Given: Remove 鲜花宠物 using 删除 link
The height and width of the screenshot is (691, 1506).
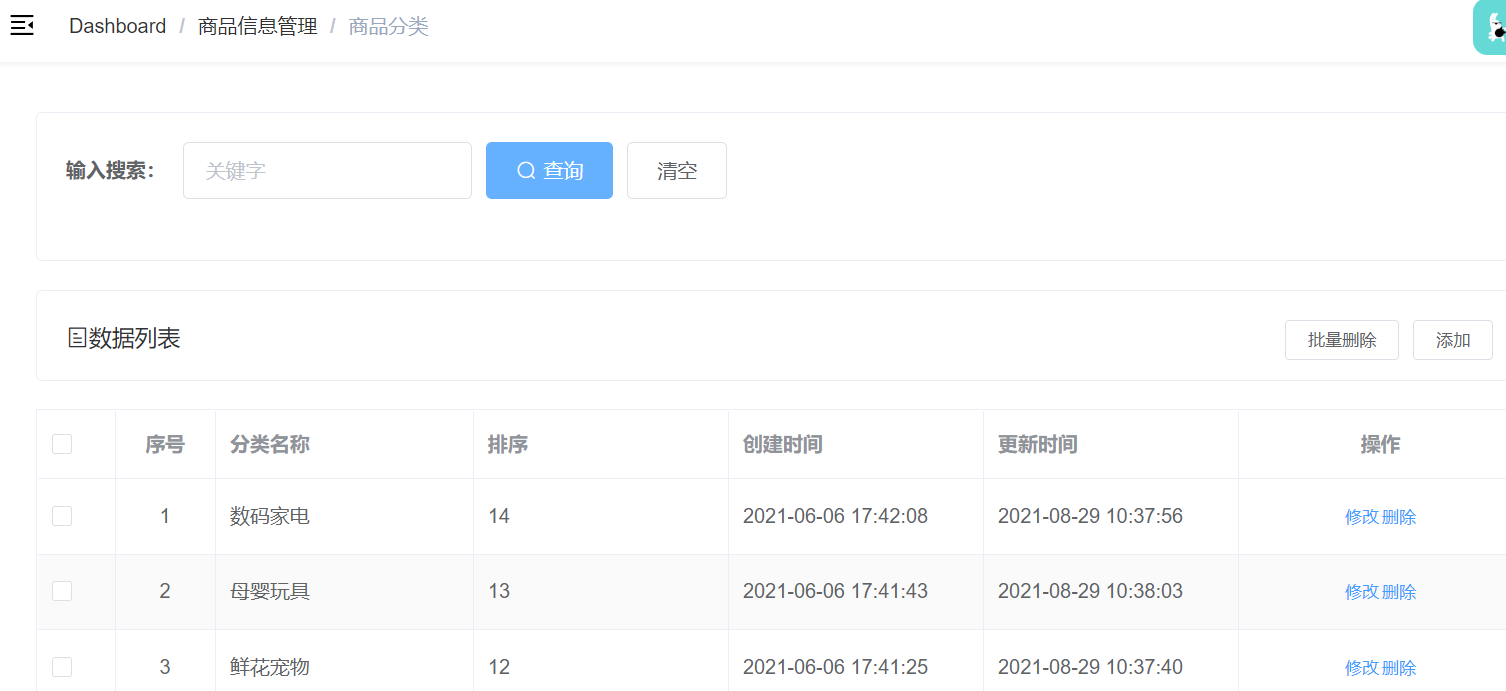Looking at the screenshot, I should (1399, 668).
